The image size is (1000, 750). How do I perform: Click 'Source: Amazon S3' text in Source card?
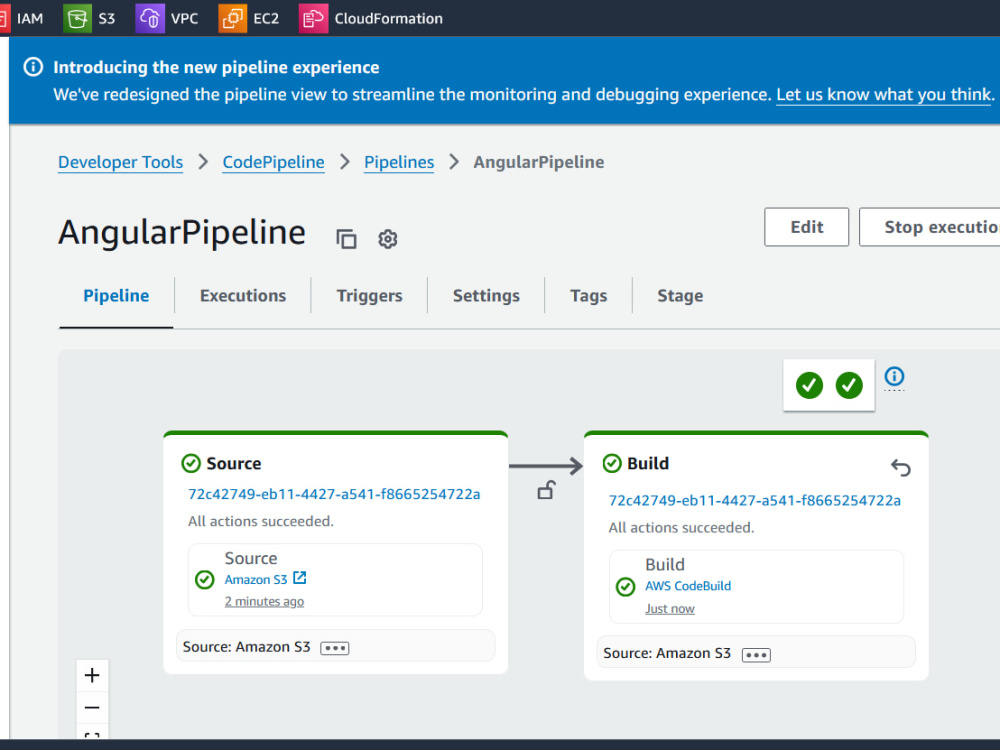[246, 647]
